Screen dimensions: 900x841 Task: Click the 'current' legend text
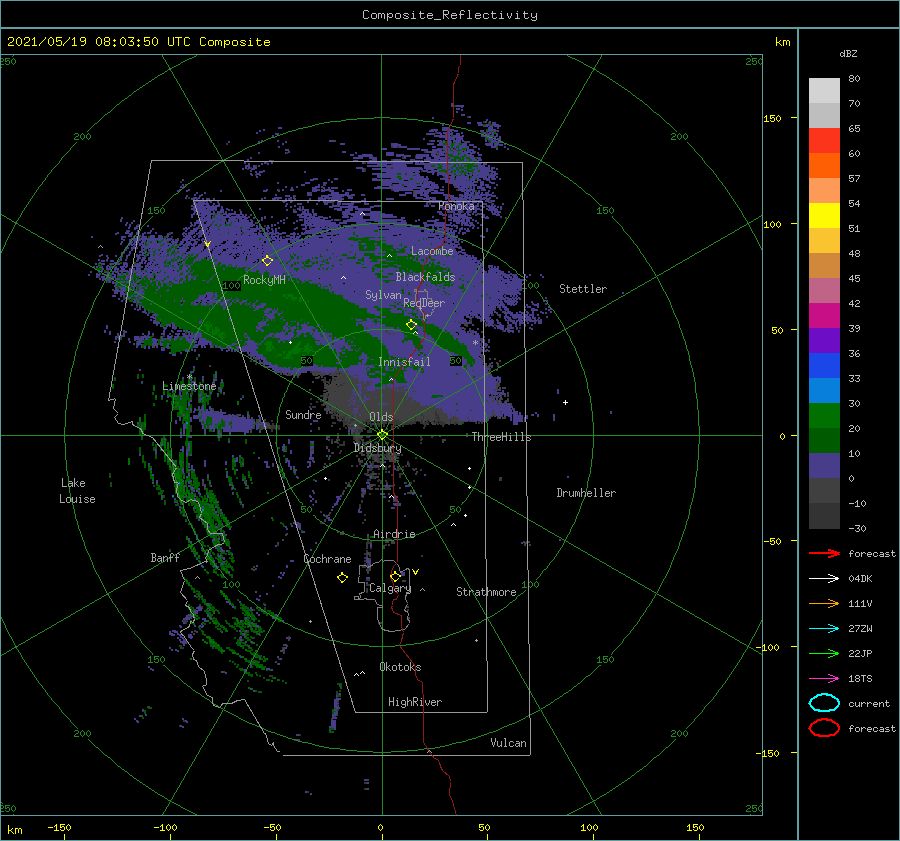coord(869,703)
